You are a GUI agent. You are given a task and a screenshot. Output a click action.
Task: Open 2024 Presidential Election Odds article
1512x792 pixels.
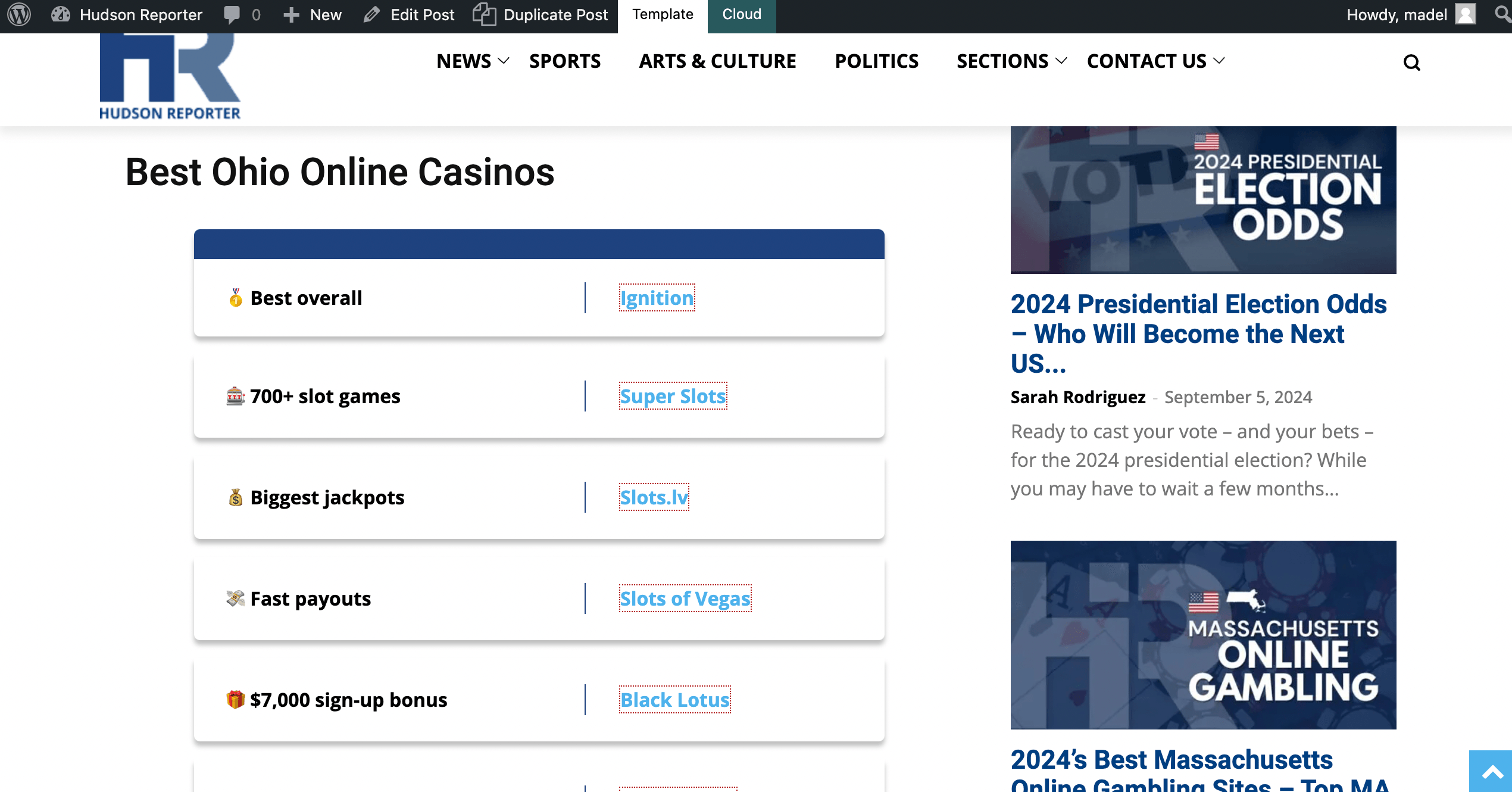[1198, 333]
